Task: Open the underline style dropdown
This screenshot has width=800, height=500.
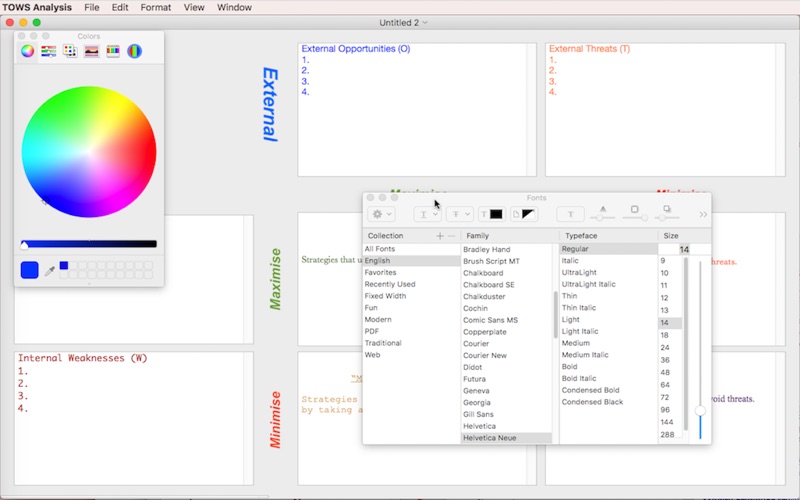Action: 428,214
